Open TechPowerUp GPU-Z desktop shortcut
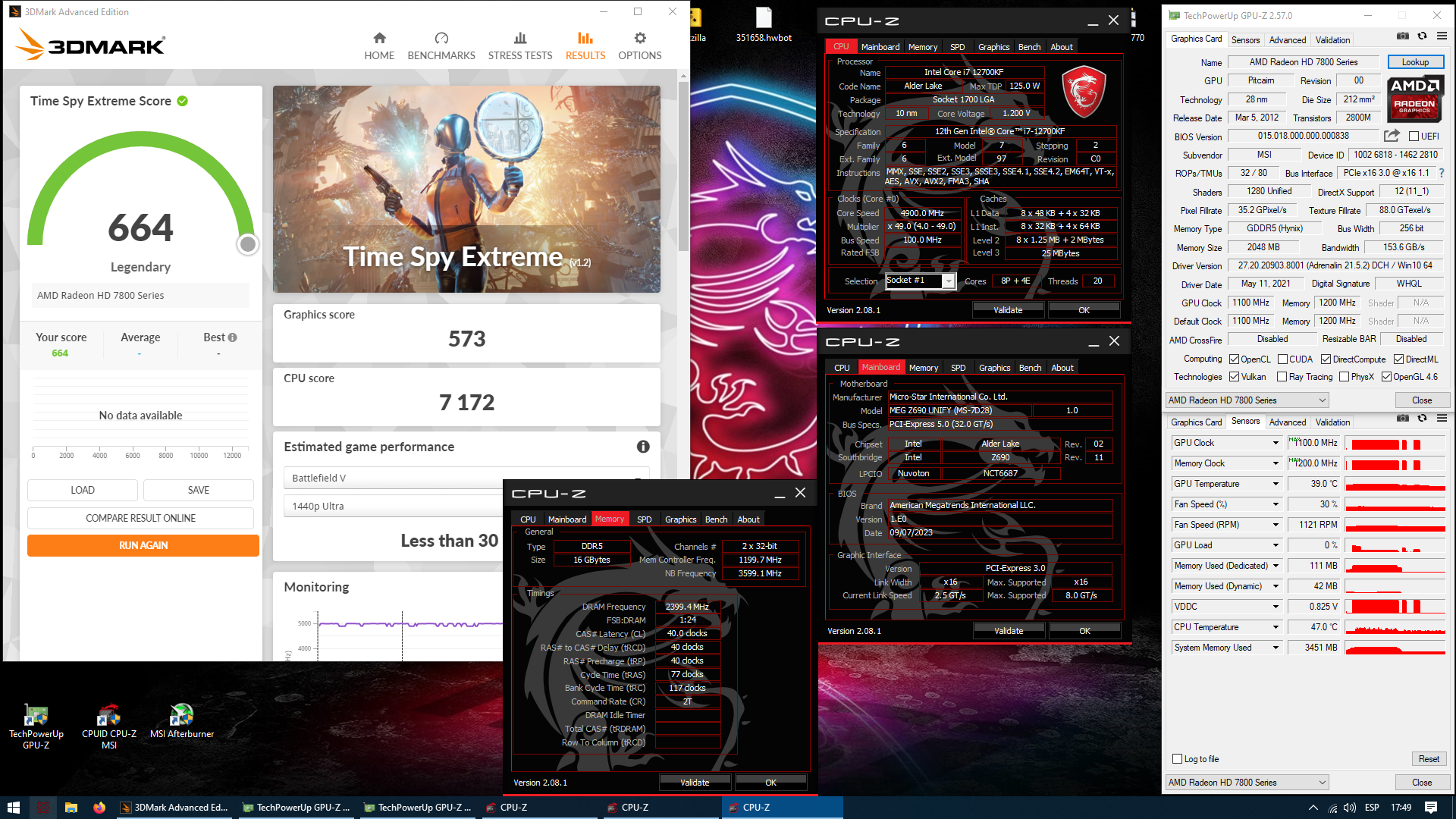The image size is (1456, 819). [36, 726]
